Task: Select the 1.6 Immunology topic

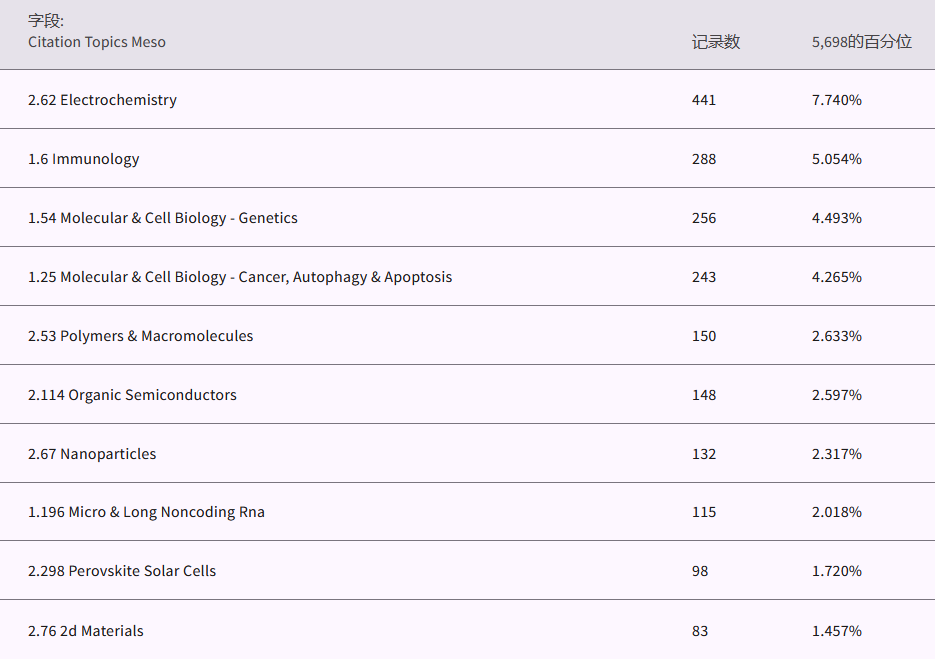Action: 83,159
